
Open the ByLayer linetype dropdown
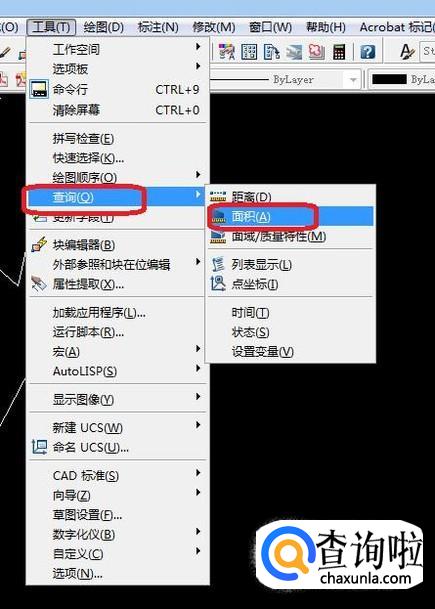coord(285,80)
